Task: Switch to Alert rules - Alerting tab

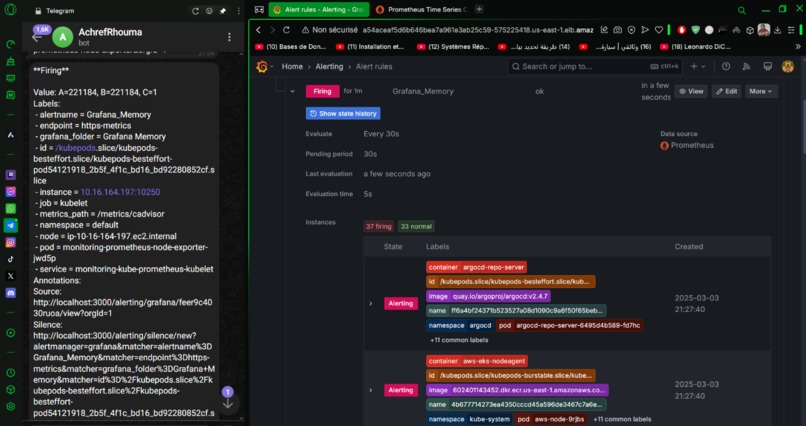Action: tap(319, 9)
